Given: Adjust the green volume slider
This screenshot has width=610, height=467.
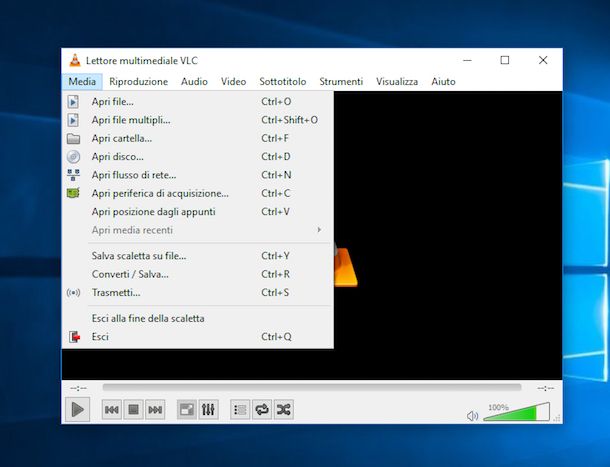Looking at the screenshot, I should (517, 412).
